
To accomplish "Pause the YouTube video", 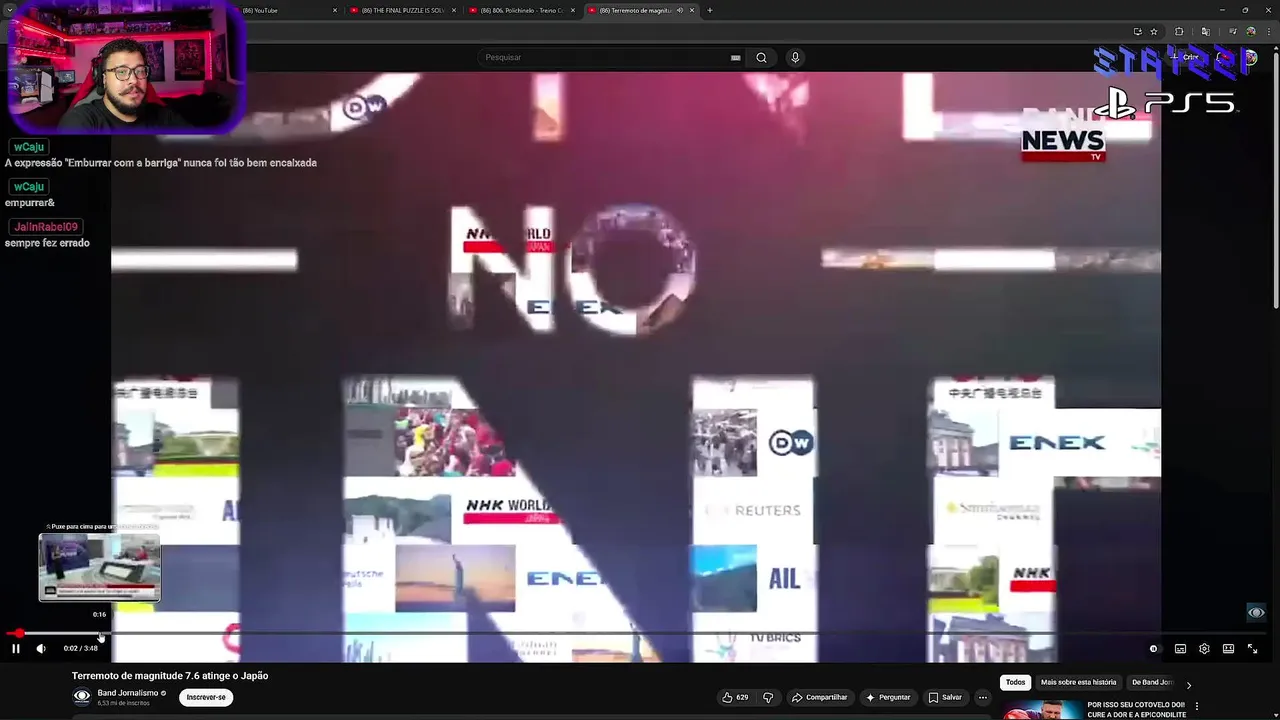I will click(x=16, y=649).
